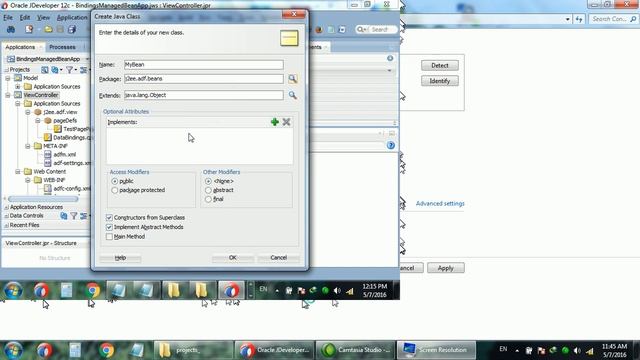Image resolution: width=640 pixels, height=360 pixels.
Task: Open the Edit menu
Action: (25, 18)
